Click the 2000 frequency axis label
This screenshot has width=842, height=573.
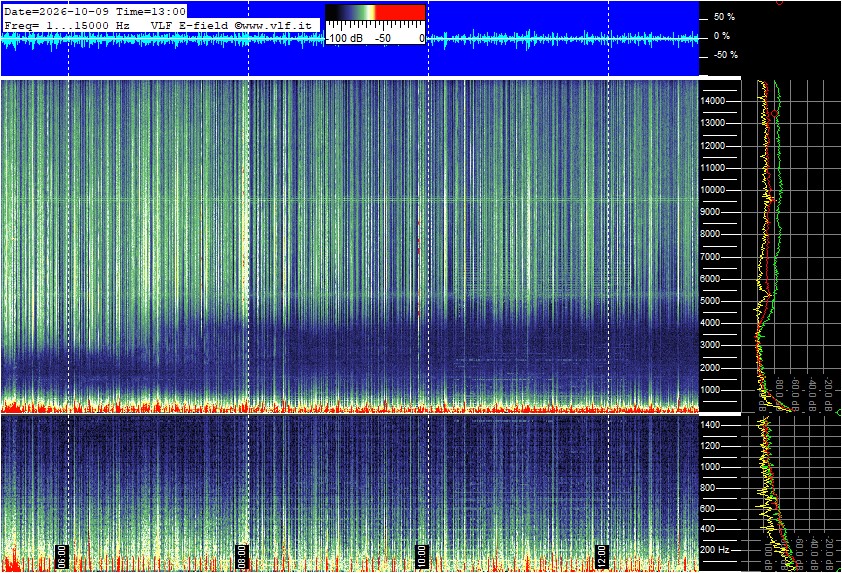[710, 368]
